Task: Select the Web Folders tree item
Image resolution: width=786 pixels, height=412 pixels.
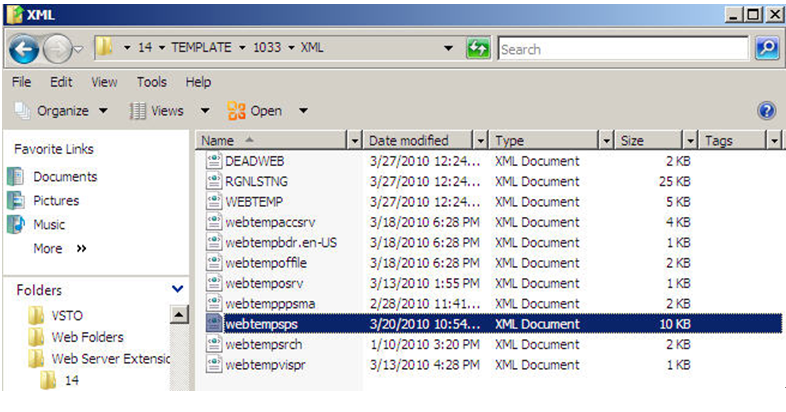Action: click(86, 337)
